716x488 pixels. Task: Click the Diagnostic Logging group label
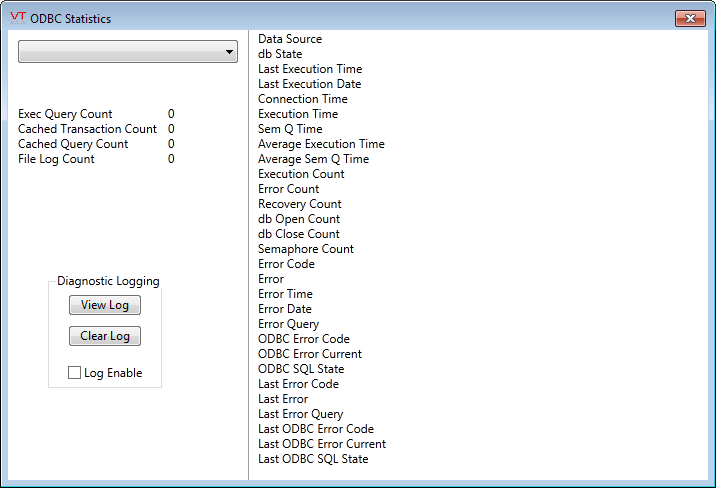pos(108,281)
